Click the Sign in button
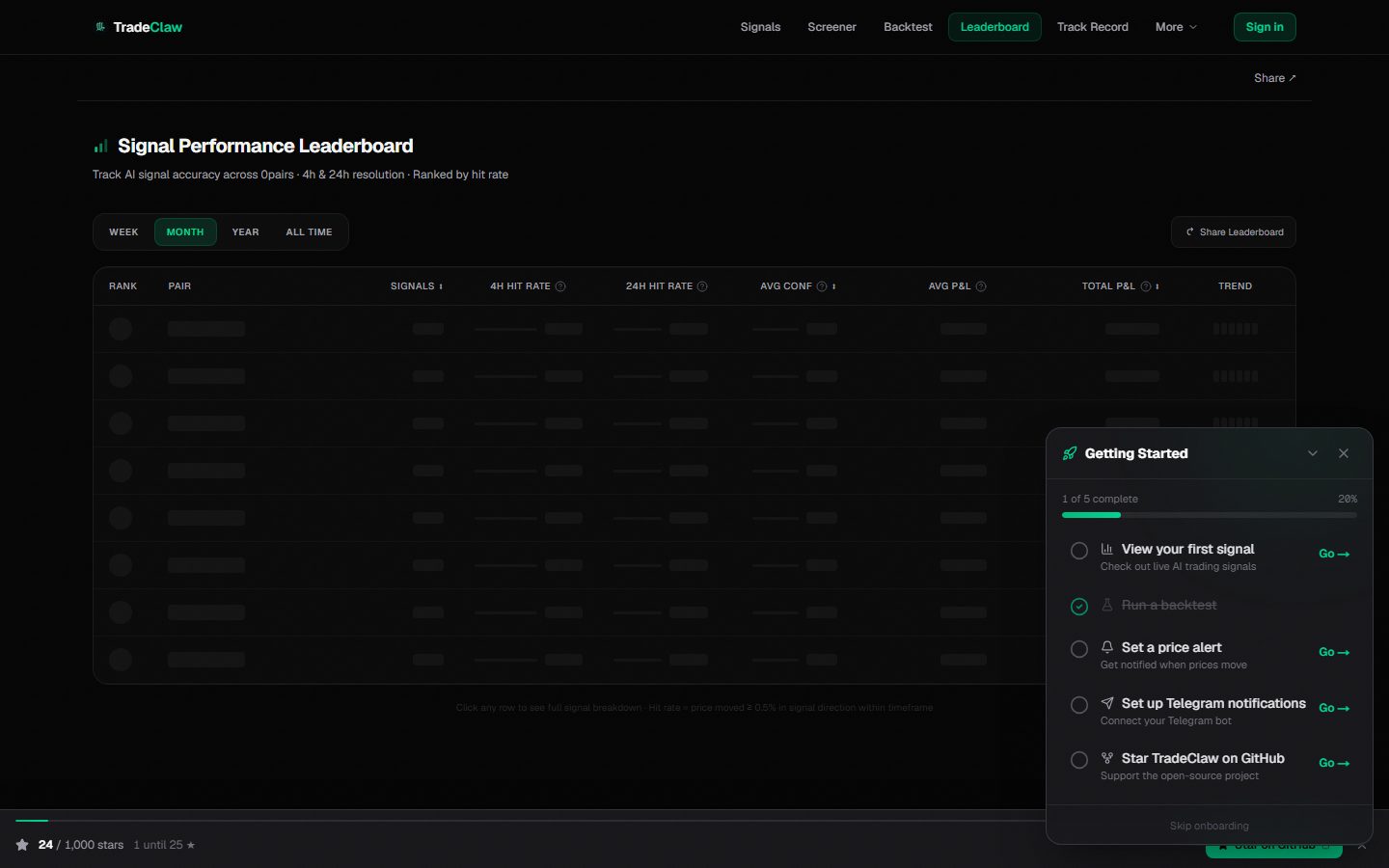The height and width of the screenshot is (868, 1389). [x=1265, y=27]
